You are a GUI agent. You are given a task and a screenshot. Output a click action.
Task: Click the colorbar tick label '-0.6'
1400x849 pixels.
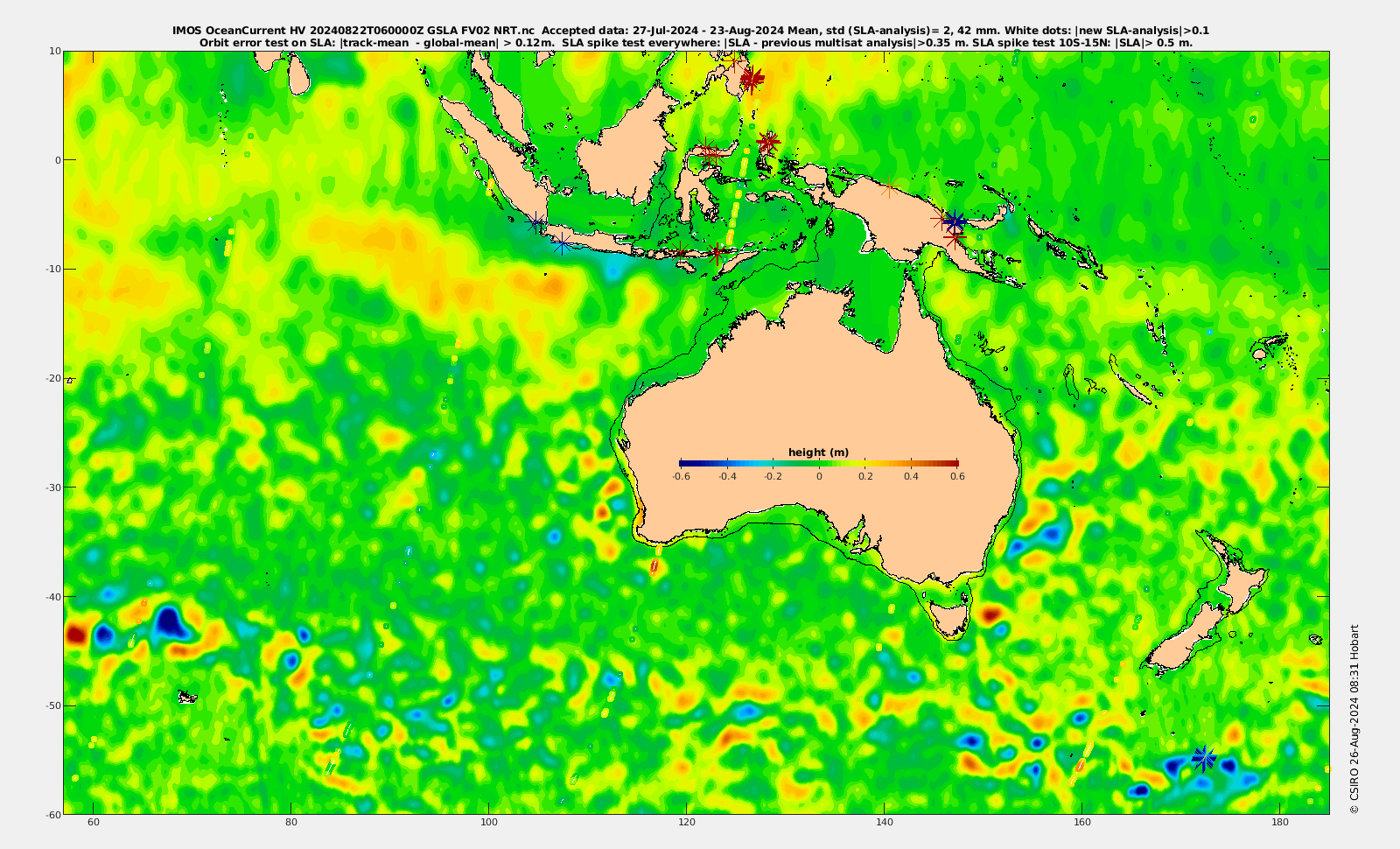681,476
